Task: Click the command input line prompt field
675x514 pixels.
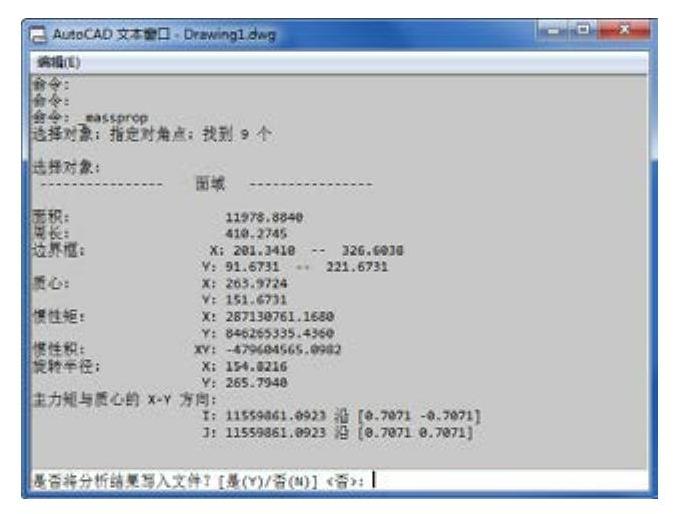Action: (x=339, y=480)
